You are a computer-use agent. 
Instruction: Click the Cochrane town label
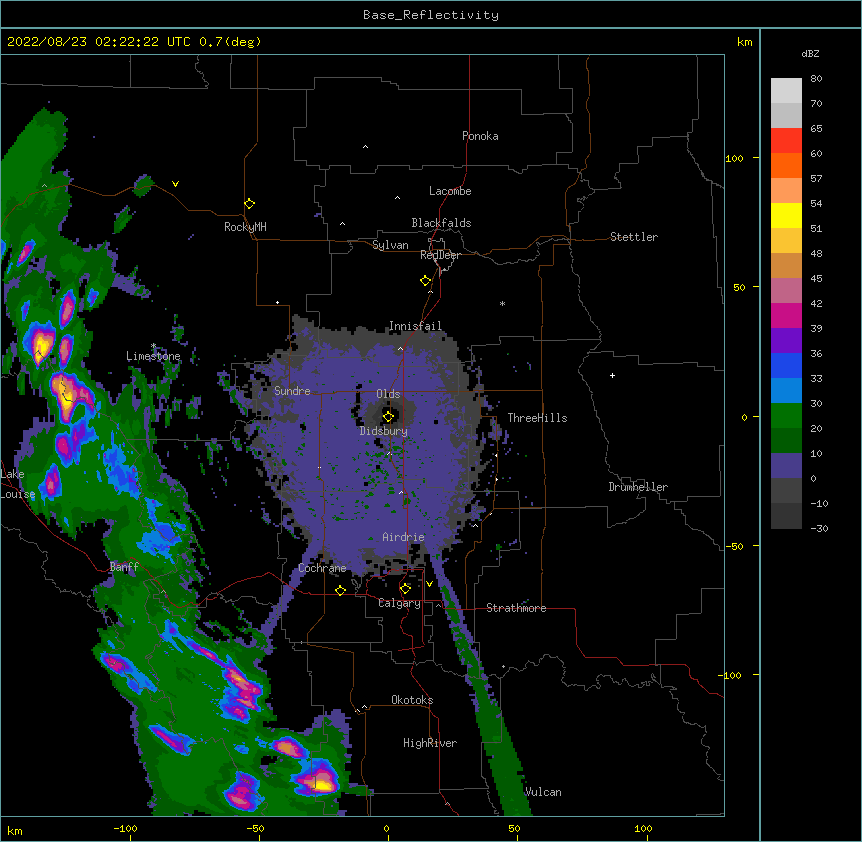pos(322,568)
